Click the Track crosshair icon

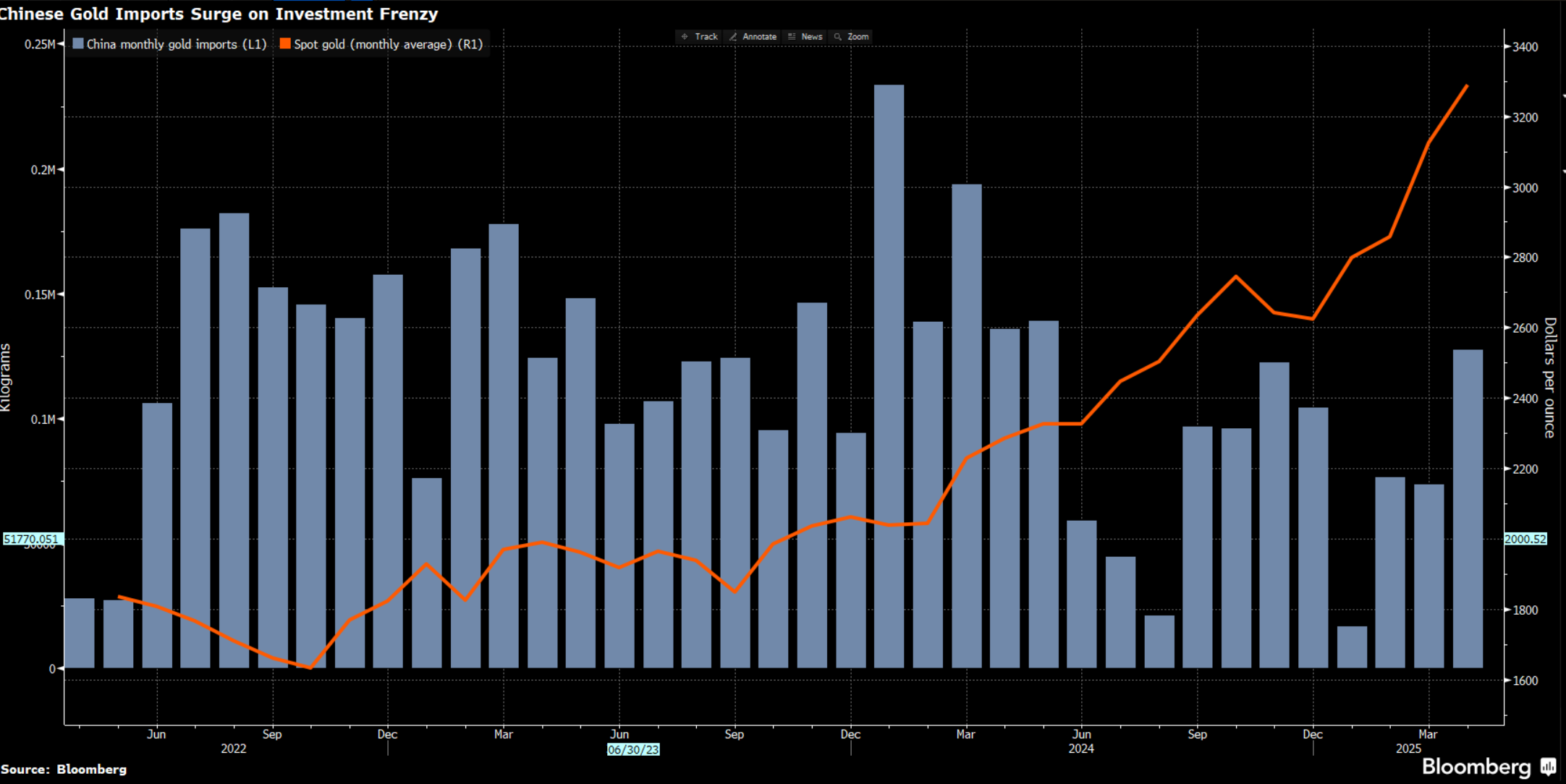(685, 37)
